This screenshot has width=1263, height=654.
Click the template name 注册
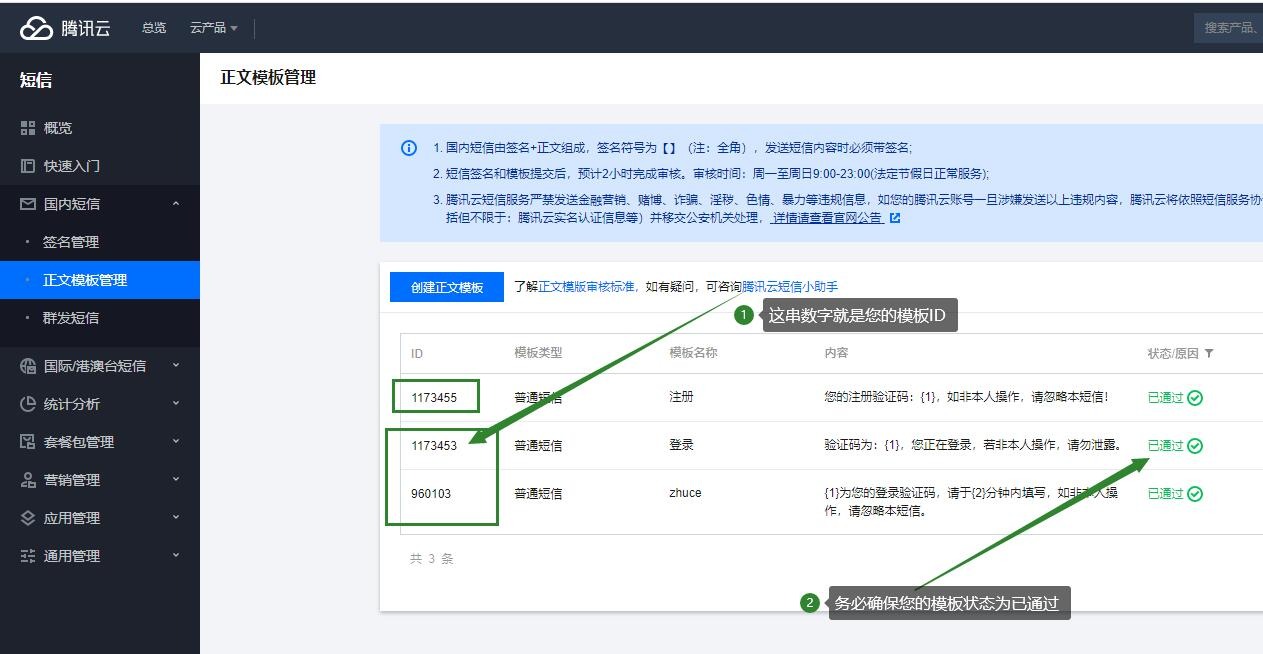click(681, 398)
